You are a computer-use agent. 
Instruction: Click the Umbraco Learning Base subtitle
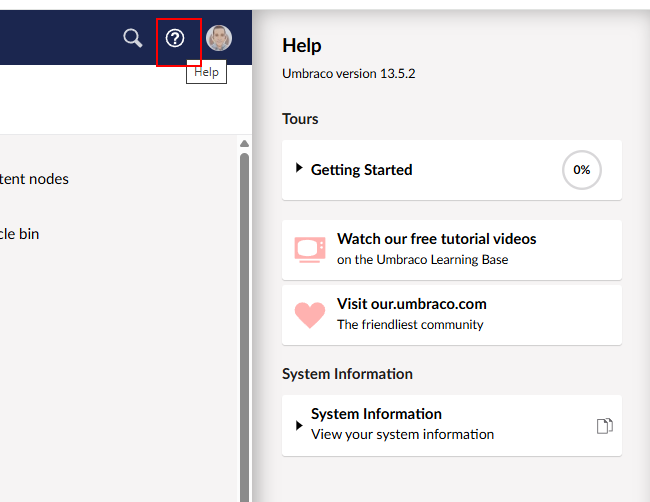tap(422, 259)
